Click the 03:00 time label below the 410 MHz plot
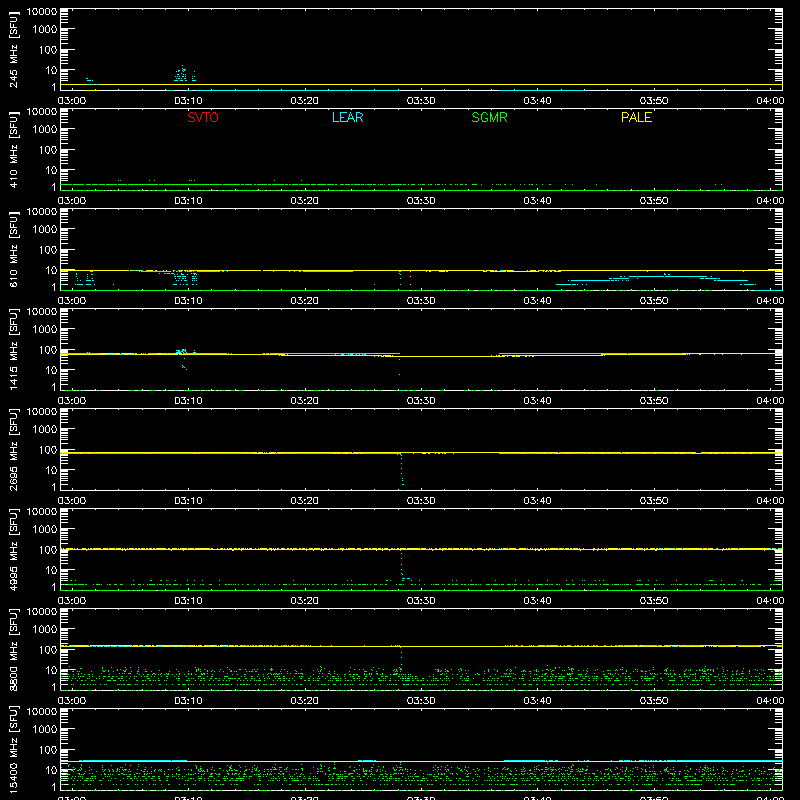The width and height of the screenshot is (800, 800). pos(72,201)
